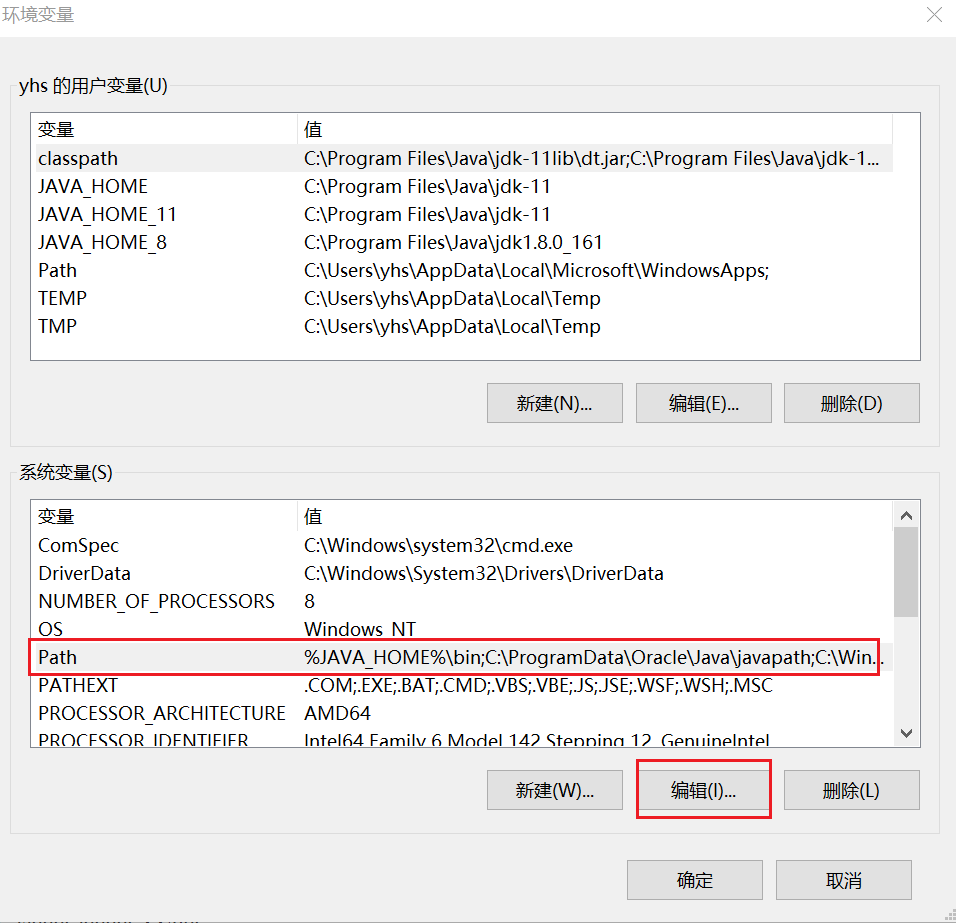Click the scrollbar down arrow

pyautogui.click(x=906, y=733)
